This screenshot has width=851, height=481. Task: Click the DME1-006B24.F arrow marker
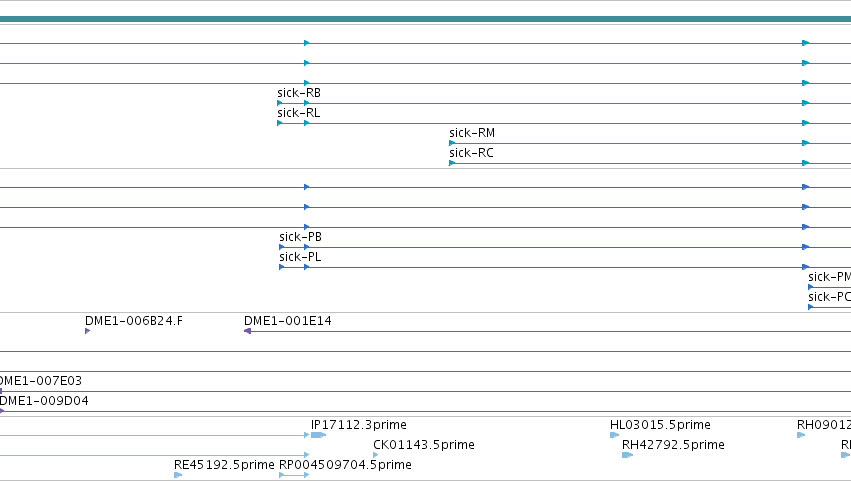(88, 331)
